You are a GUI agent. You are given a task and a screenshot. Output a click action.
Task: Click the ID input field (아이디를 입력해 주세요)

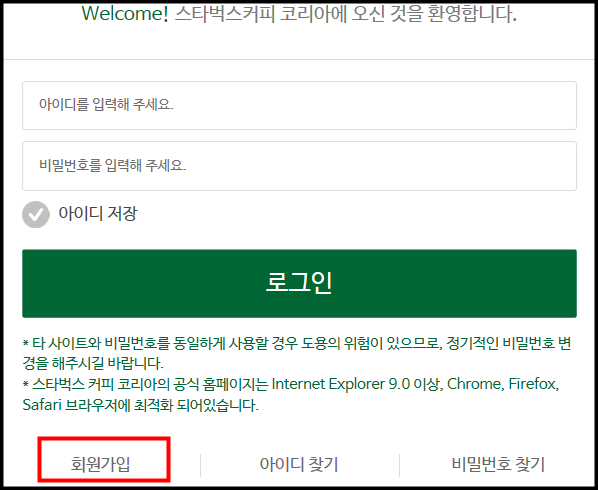[x=299, y=105]
